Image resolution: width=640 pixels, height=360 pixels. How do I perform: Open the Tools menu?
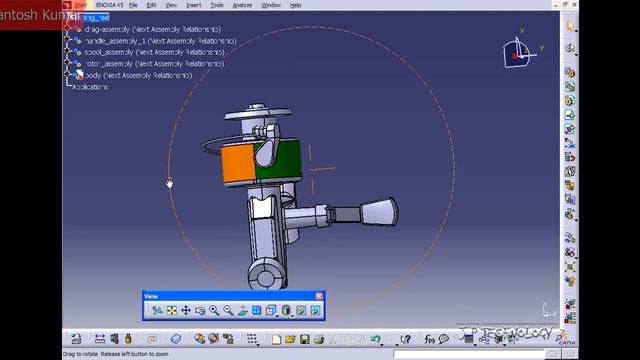[217, 5]
